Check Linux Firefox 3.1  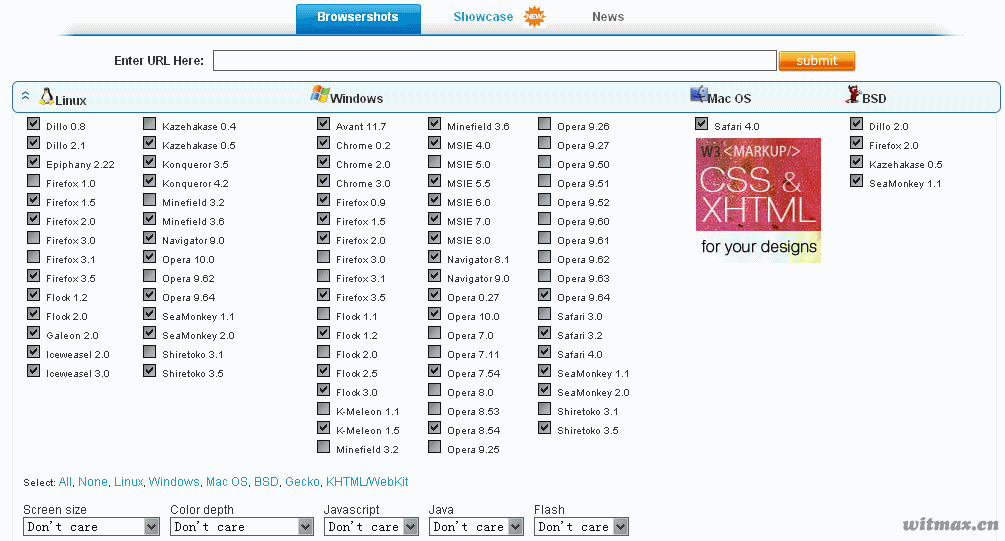[x=33, y=256]
